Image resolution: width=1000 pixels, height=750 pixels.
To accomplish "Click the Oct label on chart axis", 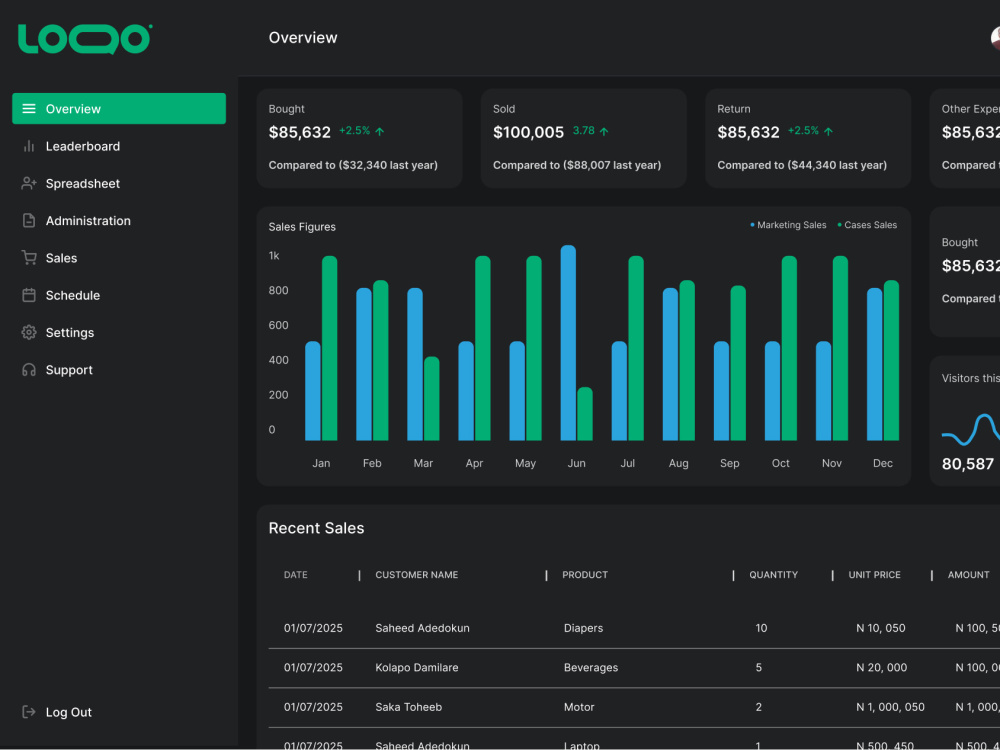I will [x=781, y=464].
